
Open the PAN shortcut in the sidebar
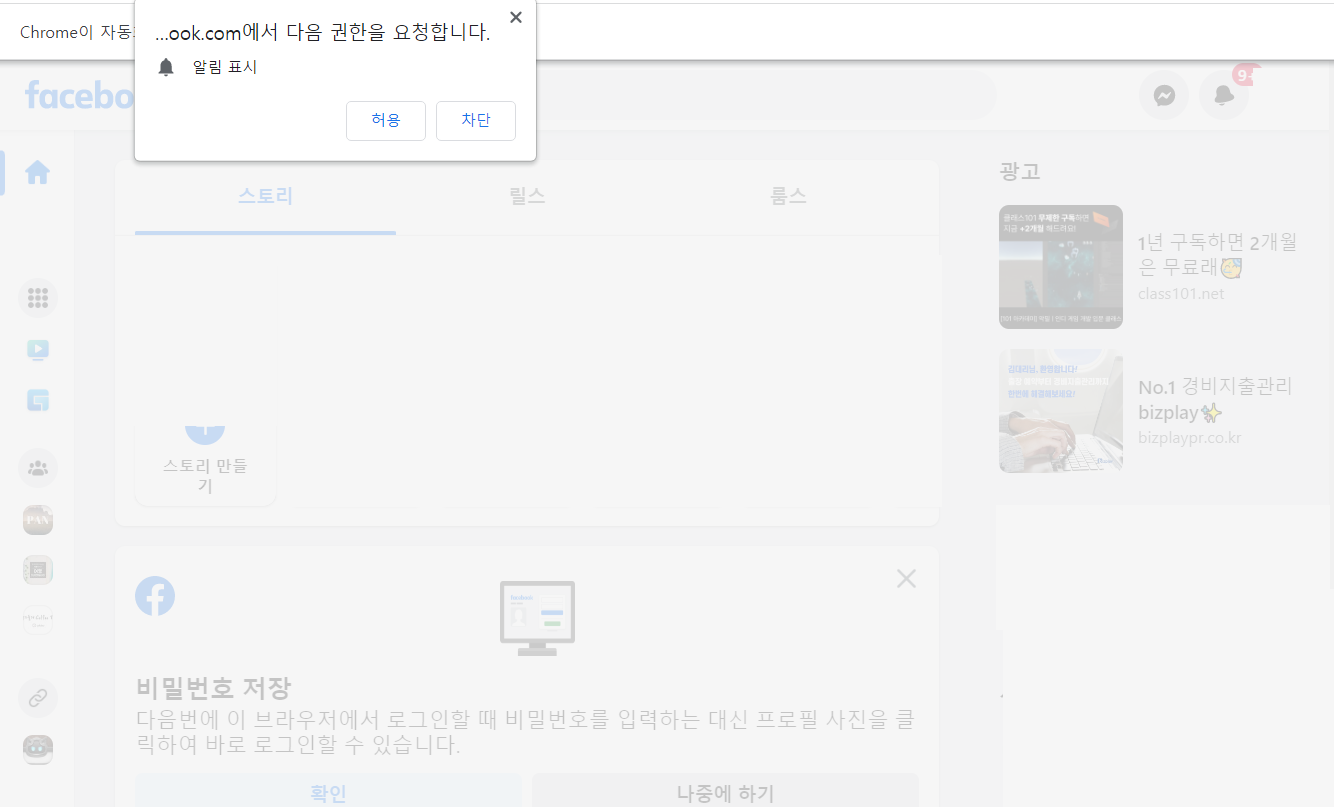[38, 520]
